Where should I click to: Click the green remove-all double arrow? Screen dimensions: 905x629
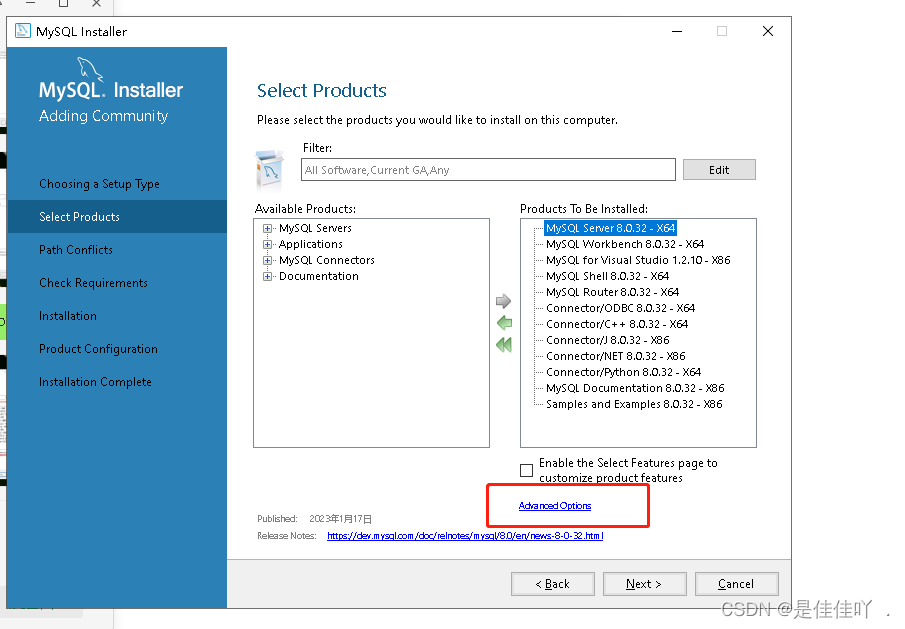coord(504,345)
